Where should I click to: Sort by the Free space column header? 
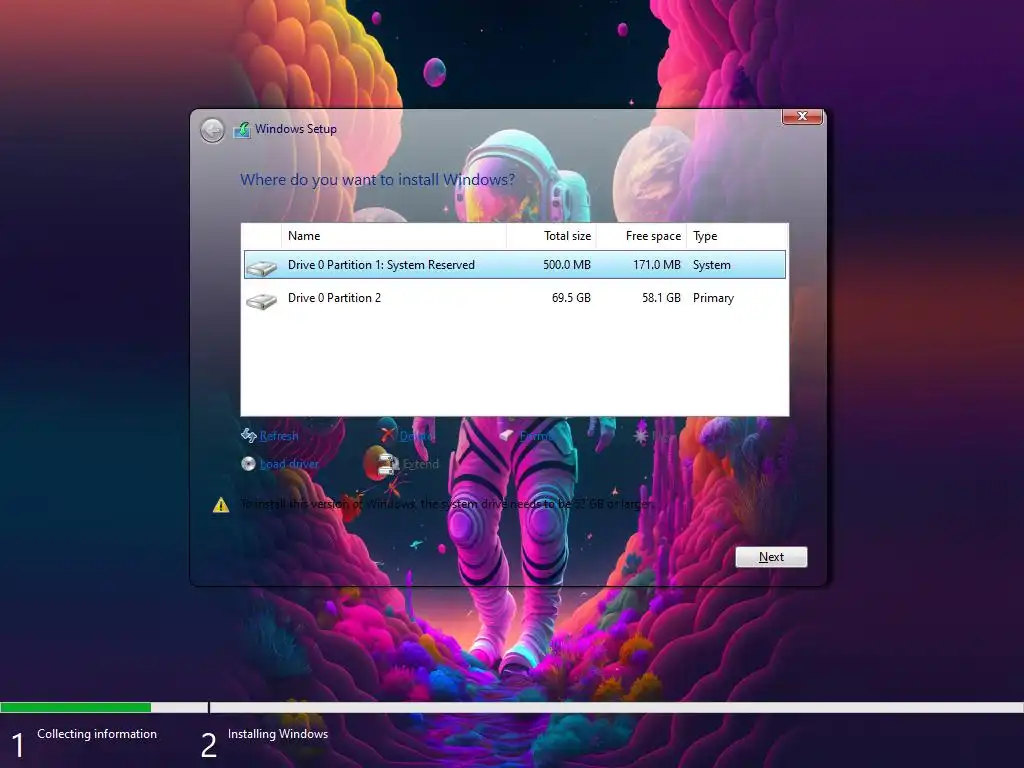(641, 236)
